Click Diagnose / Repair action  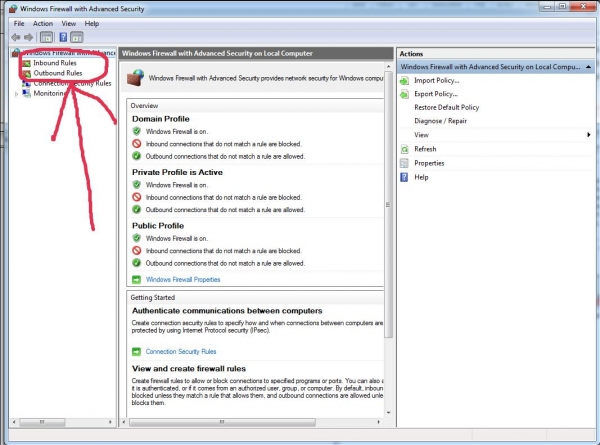[x=440, y=121]
